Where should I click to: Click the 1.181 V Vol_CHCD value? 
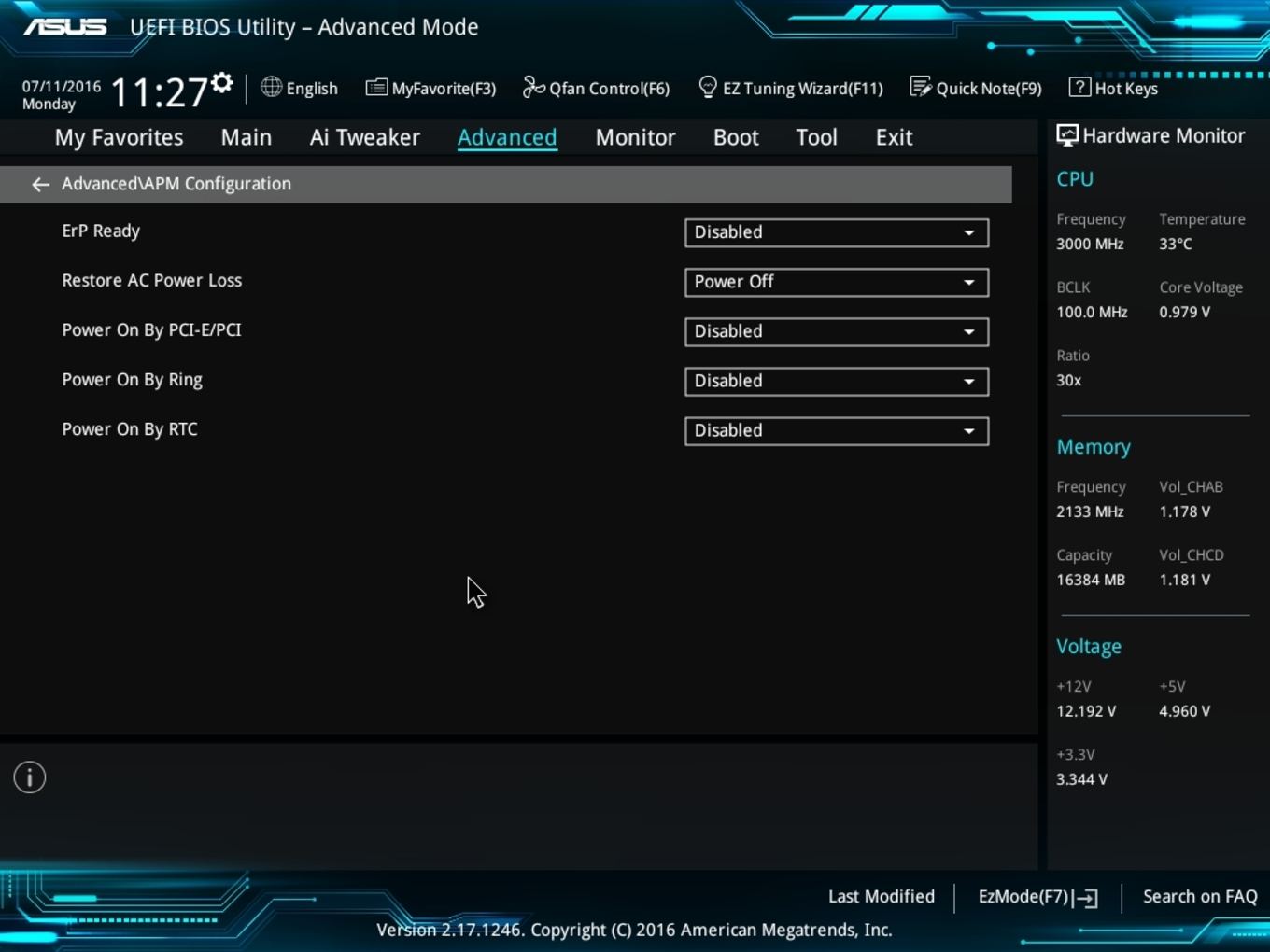(x=1185, y=580)
